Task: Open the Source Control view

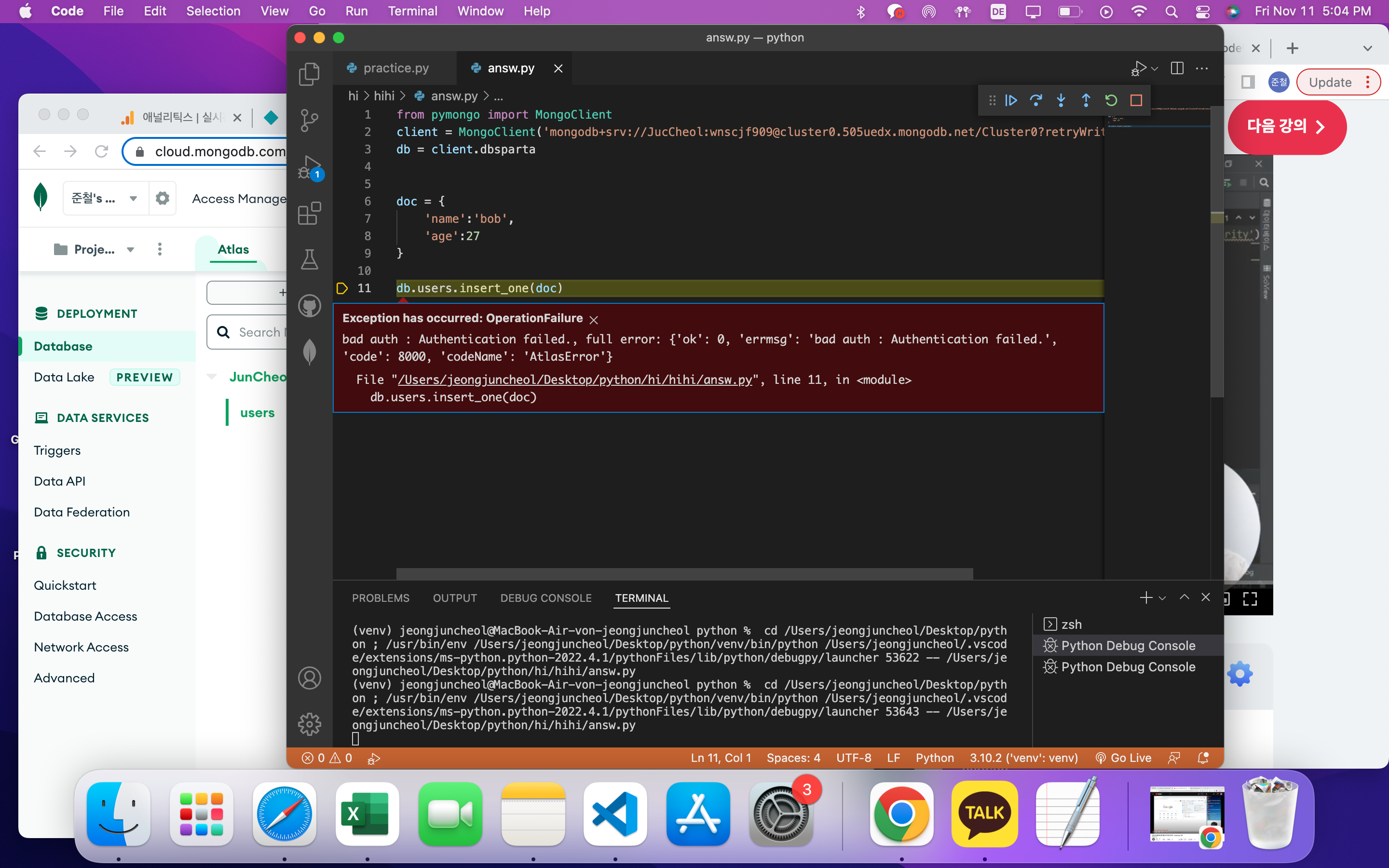Action: click(x=309, y=121)
